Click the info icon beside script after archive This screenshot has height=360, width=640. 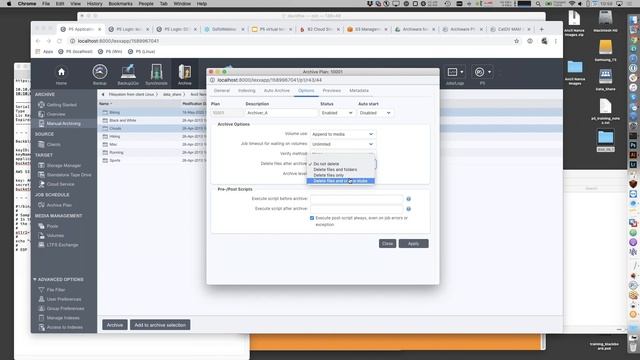pos(409,209)
